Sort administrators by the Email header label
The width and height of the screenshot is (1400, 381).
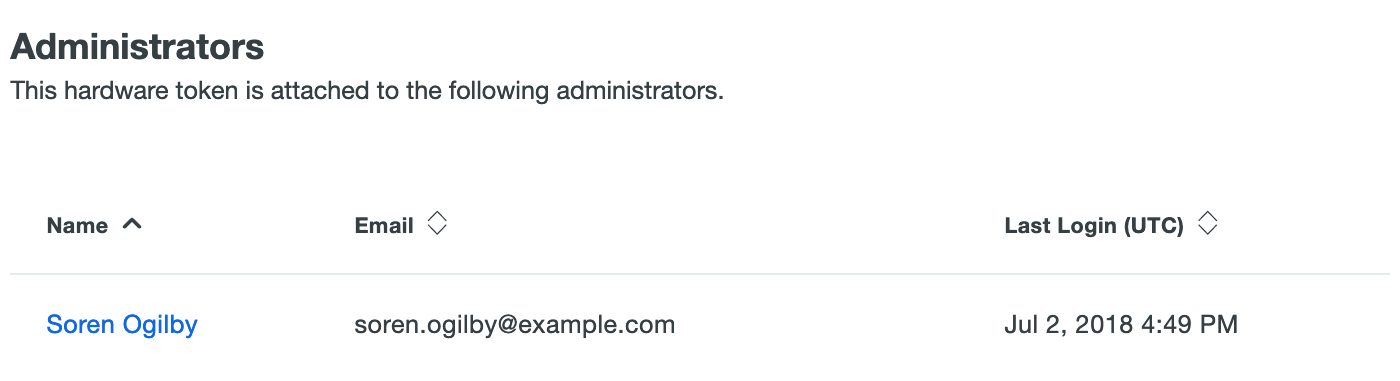point(384,226)
